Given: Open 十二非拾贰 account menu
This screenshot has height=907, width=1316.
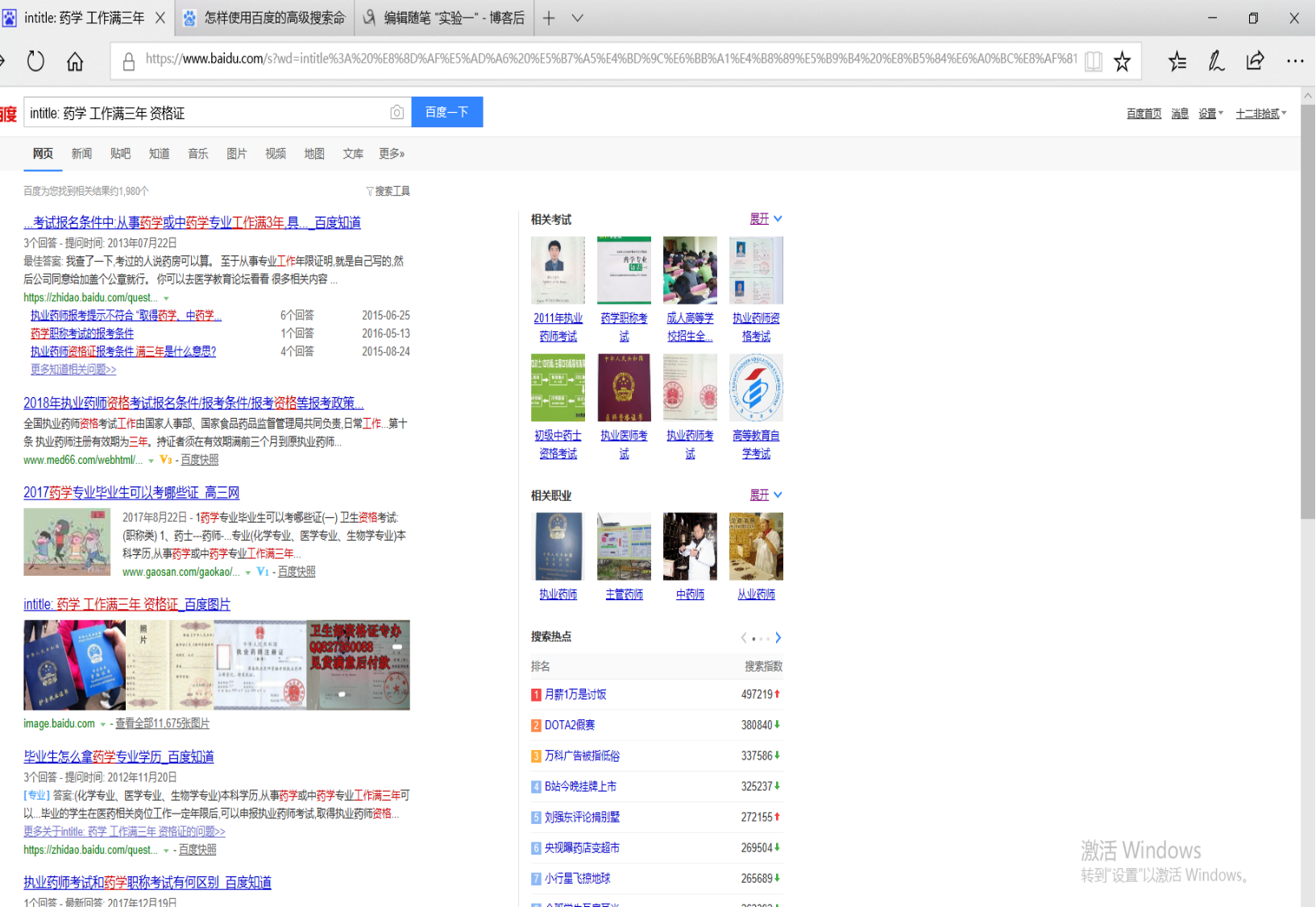Looking at the screenshot, I should coord(1261,114).
